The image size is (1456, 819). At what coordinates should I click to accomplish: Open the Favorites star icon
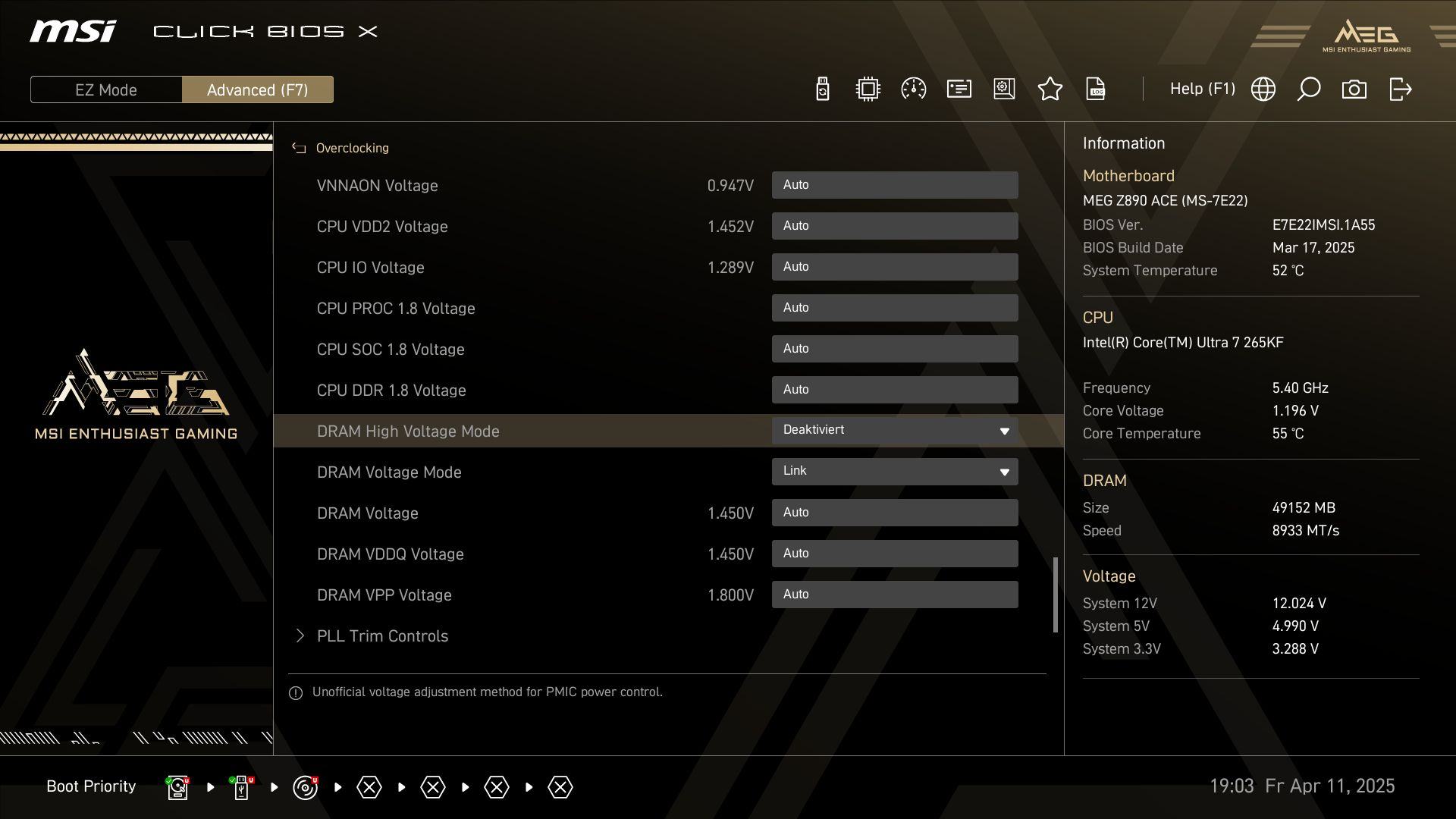point(1050,89)
